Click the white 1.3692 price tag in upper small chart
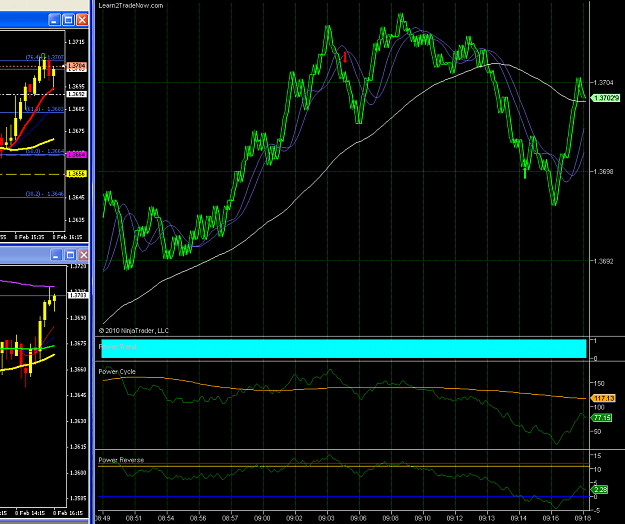The width and height of the screenshot is (625, 524). coord(77,94)
